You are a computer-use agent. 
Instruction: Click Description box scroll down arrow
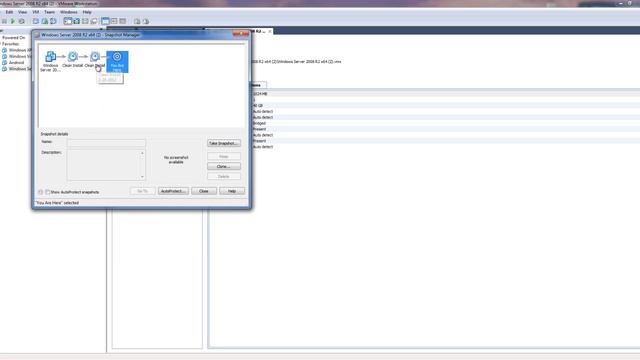coord(142,177)
